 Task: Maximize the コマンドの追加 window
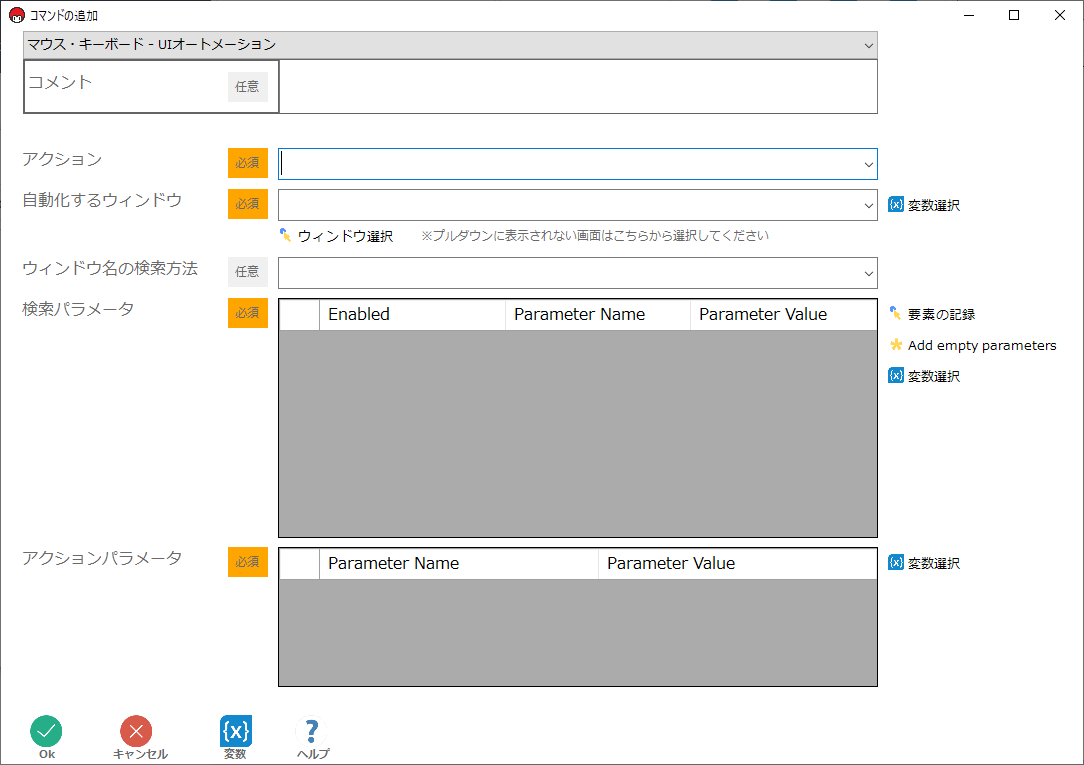1014,15
